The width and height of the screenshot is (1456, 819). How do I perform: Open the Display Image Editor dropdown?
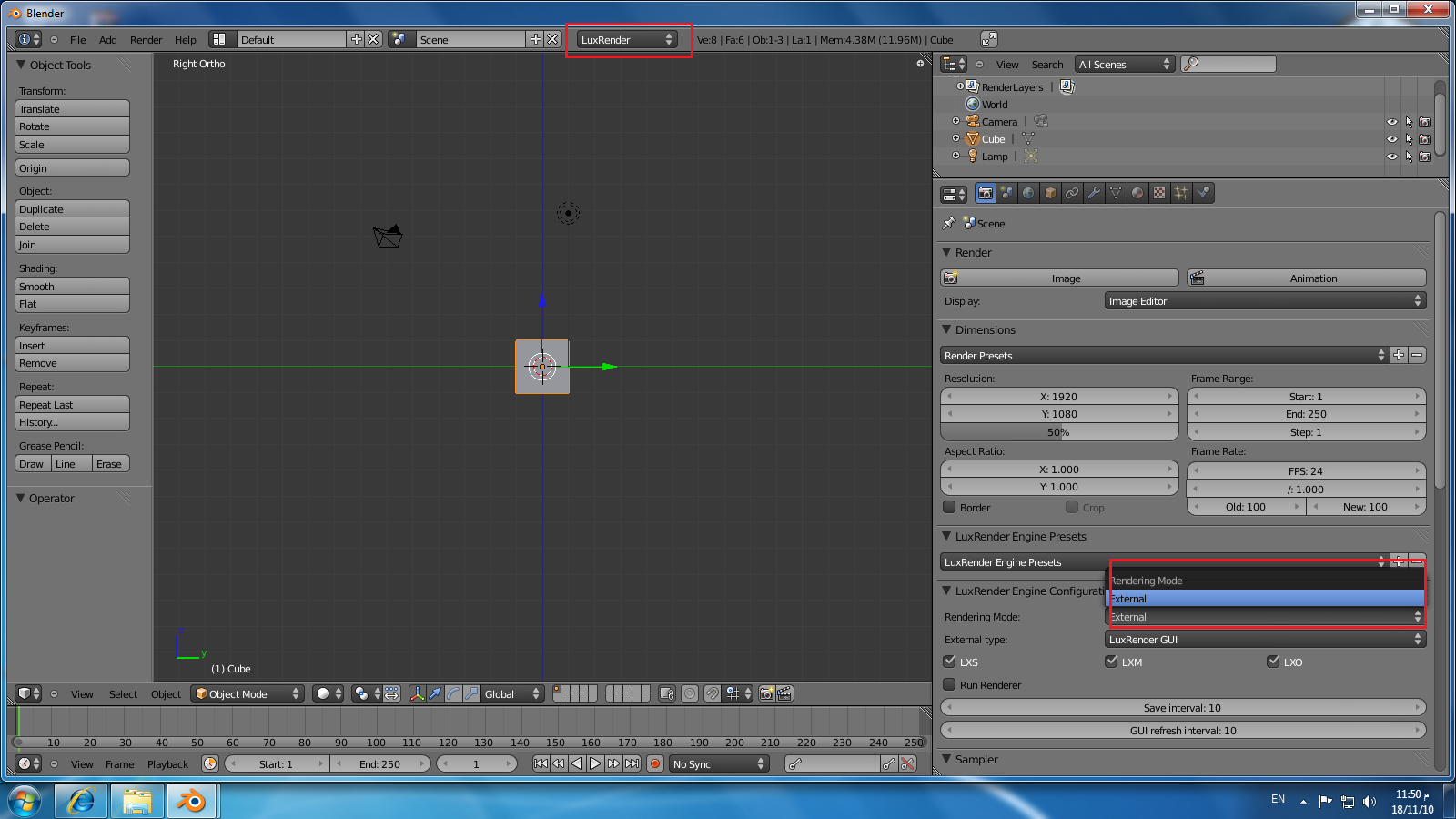[1265, 301]
